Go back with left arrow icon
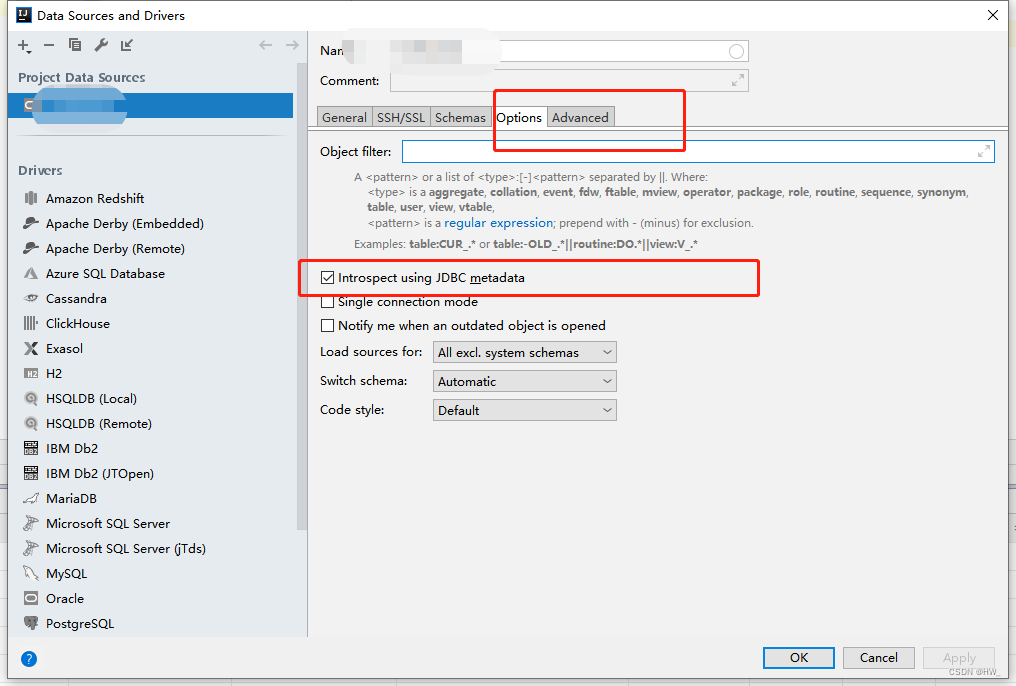Viewport: 1016px width, 686px height. pyautogui.click(x=266, y=45)
